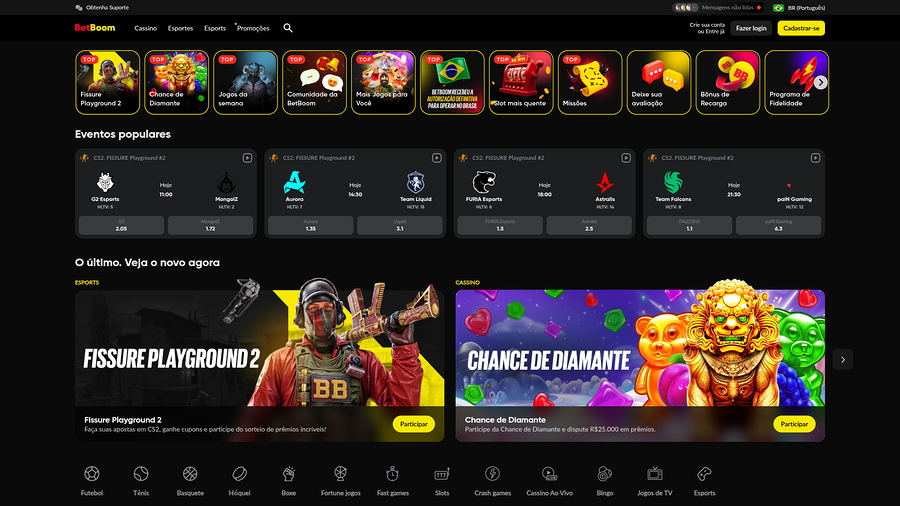Watch stream for FURIA vs Astralis
The image size is (900, 506).
(x=626, y=158)
